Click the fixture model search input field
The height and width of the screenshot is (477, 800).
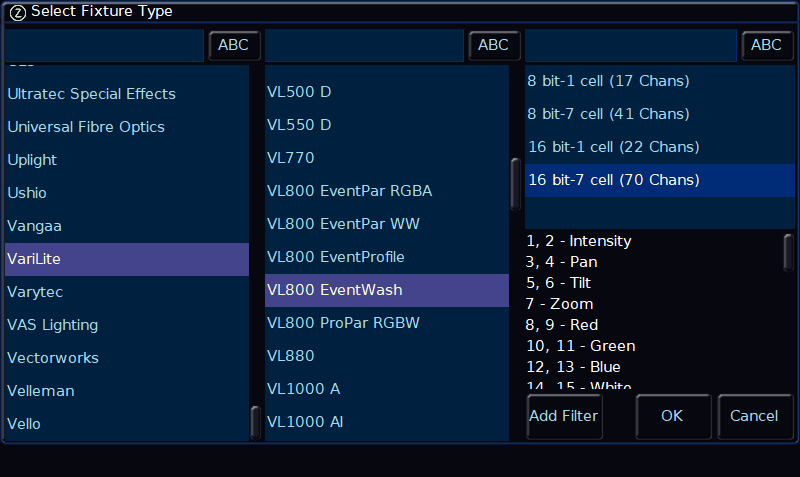[364, 45]
